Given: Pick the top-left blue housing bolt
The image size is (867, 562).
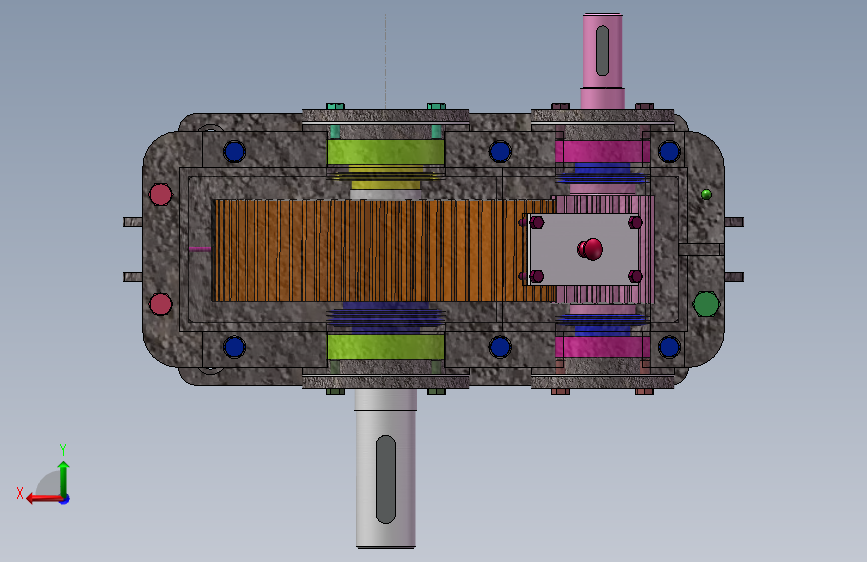Looking at the screenshot, I should [x=234, y=151].
